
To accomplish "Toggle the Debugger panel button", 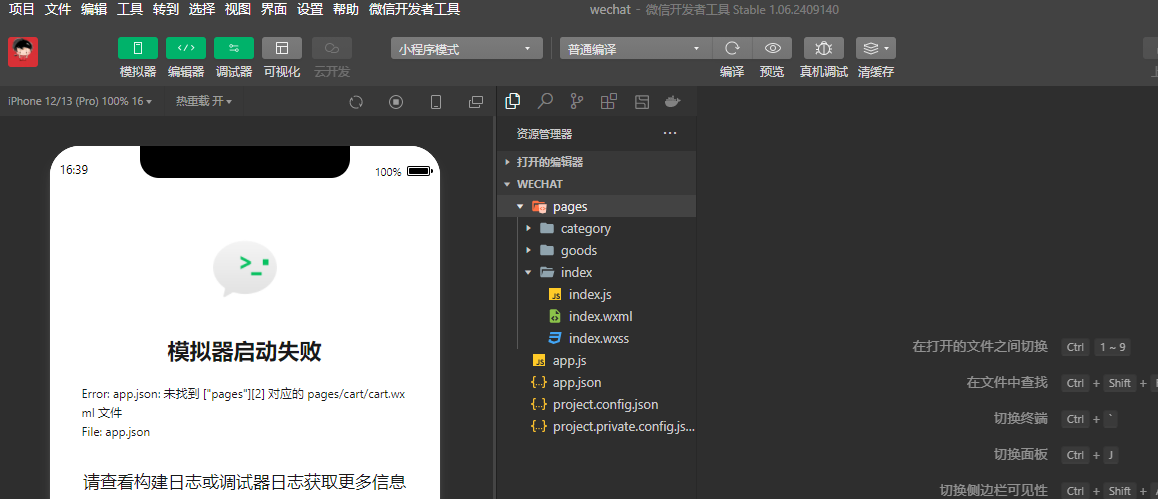I will click(x=234, y=48).
